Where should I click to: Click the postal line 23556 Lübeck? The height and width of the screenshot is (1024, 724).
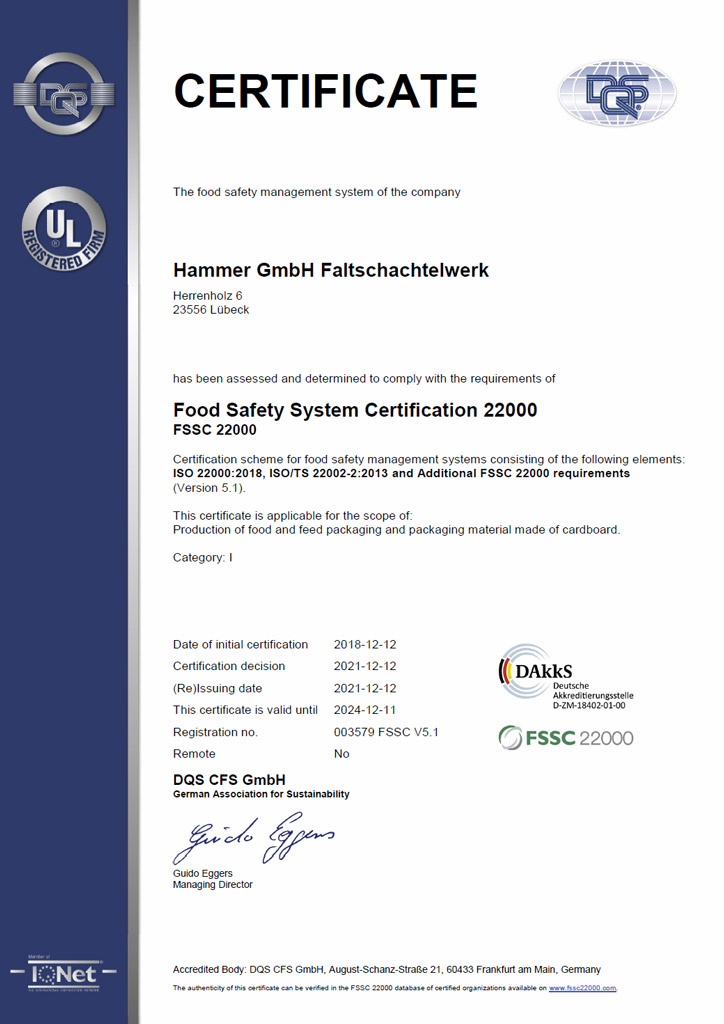click(211, 310)
